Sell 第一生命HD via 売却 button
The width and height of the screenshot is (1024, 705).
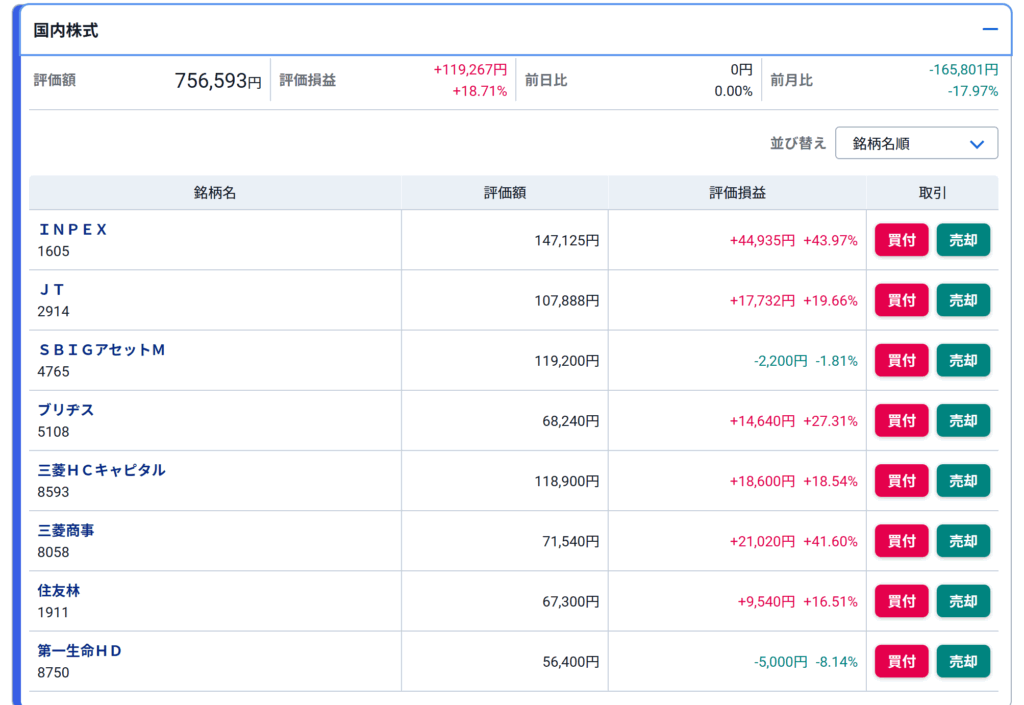coord(963,661)
